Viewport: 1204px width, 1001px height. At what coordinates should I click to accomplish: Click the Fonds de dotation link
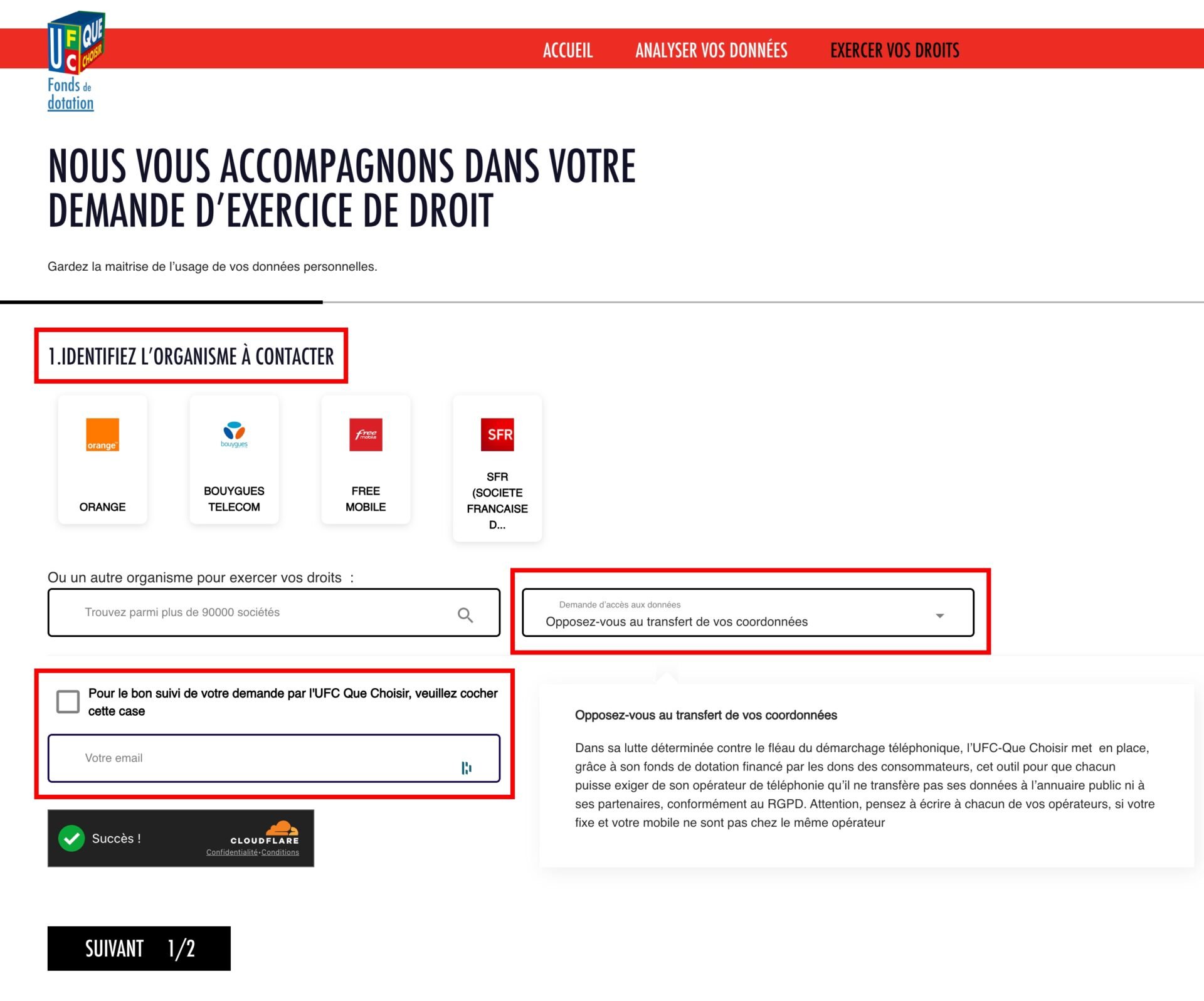click(x=70, y=94)
